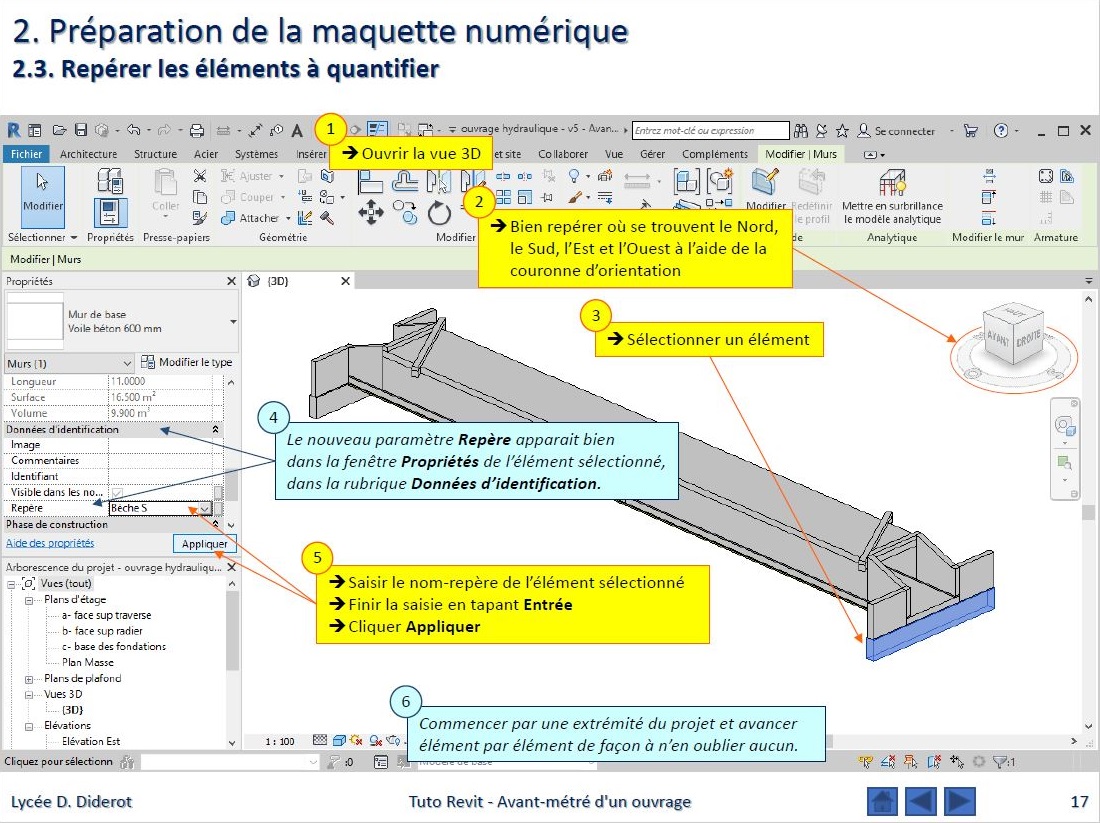Click 'Se connecter' sign-in
Image resolution: width=1100 pixels, height=823 pixels.
pos(897,131)
